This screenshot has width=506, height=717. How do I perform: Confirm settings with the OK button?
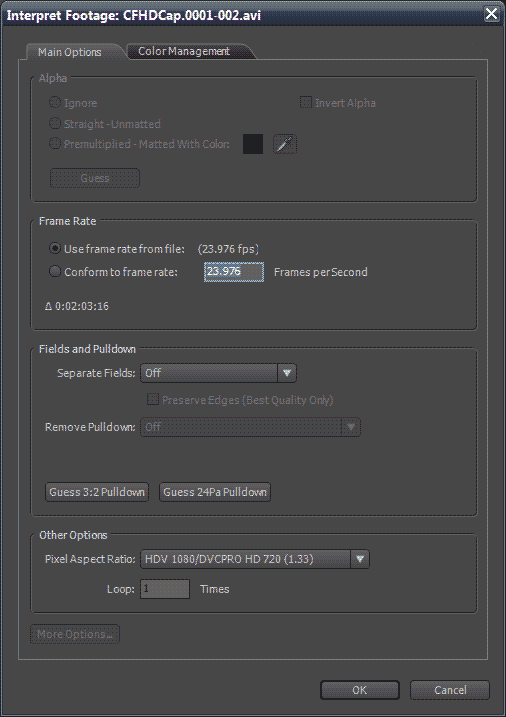pos(360,690)
